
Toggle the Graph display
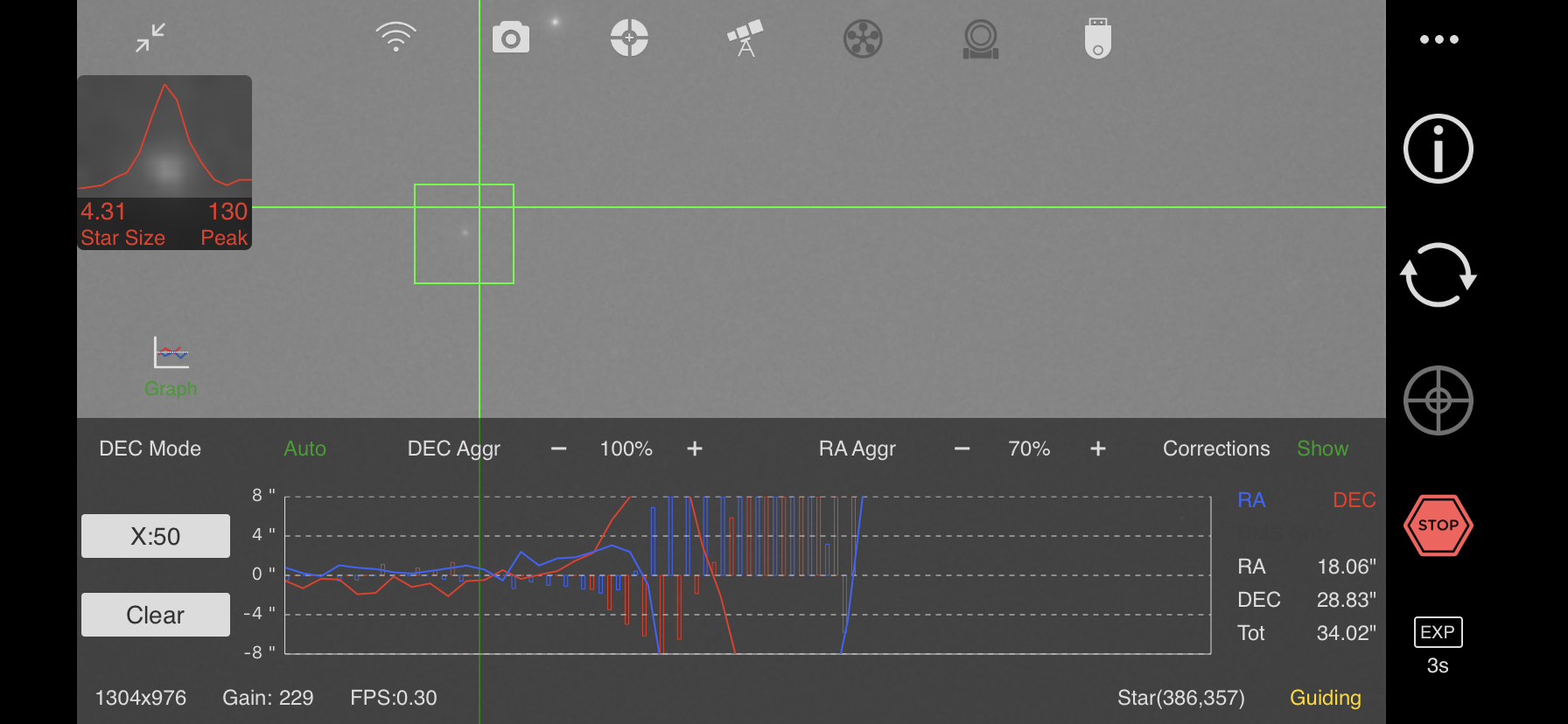click(x=171, y=366)
